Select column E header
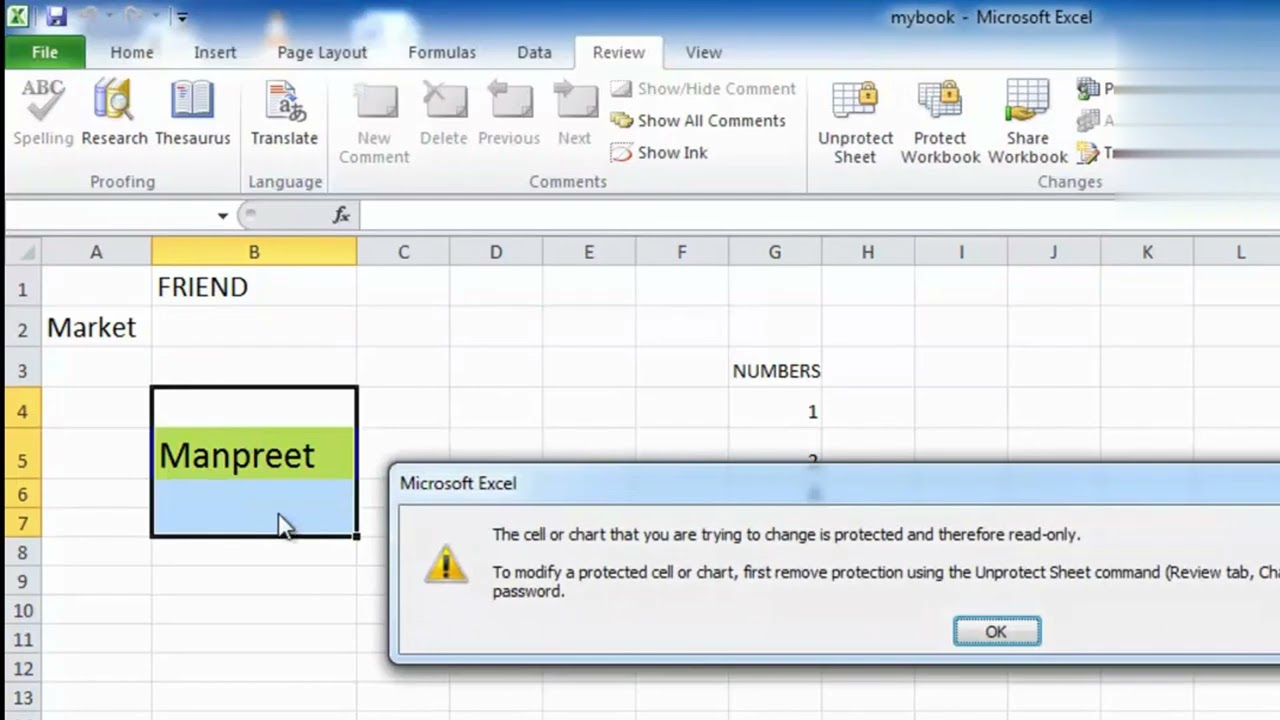Image resolution: width=1280 pixels, height=720 pixels. pos(589,253)
